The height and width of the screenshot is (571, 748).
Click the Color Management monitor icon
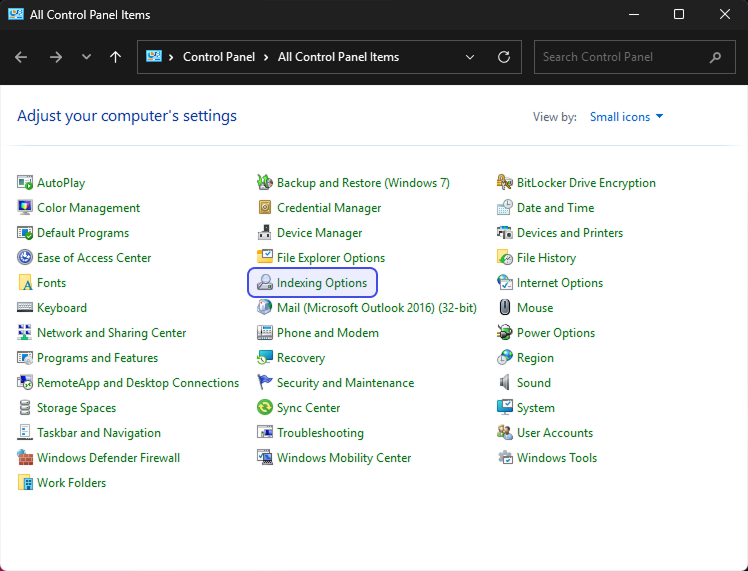pos(25,208)
